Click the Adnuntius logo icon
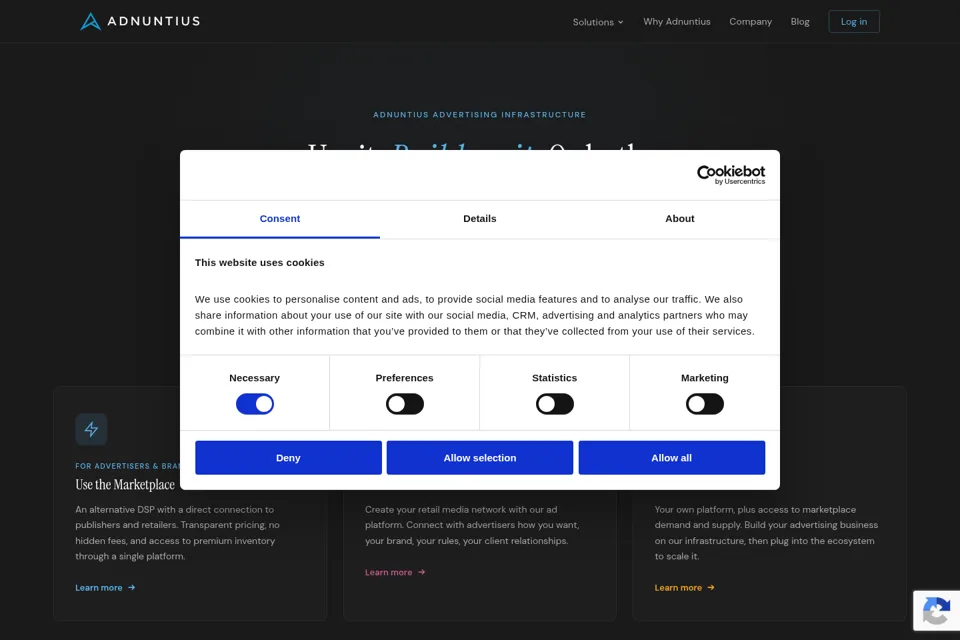Viewport: 960px width, 640px height. 91,21
